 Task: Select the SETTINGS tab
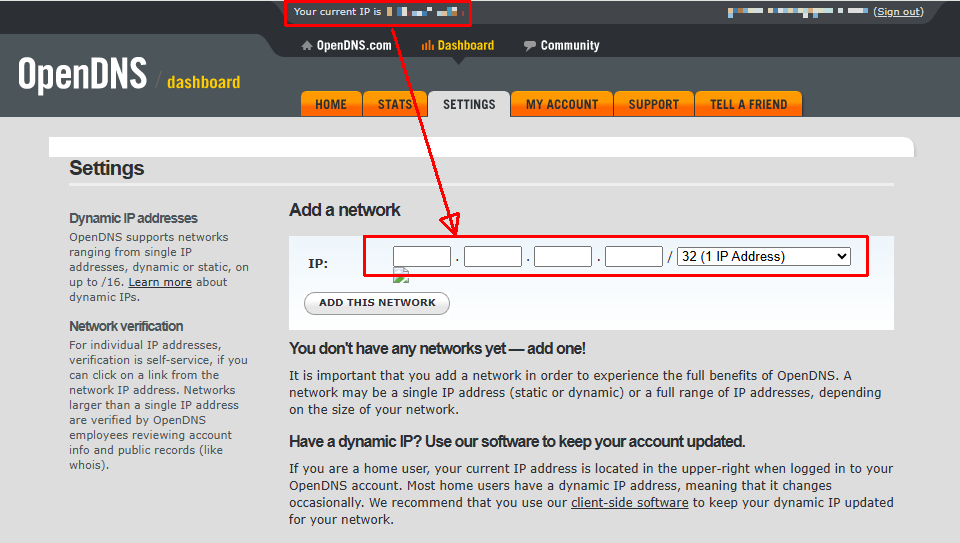(x=469, y=104)
